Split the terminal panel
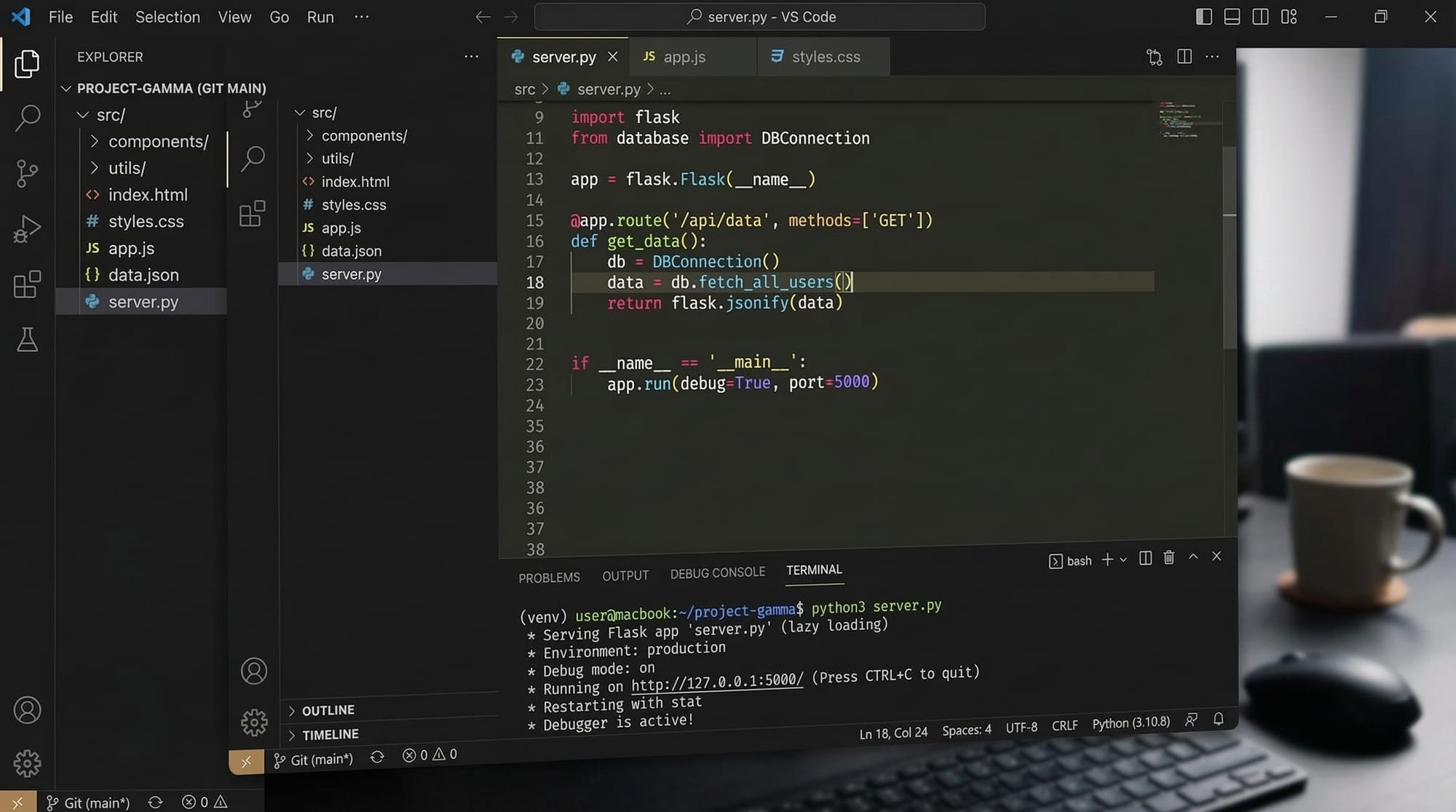Viewport: 1456px width, 812px height. (1145, 558)
